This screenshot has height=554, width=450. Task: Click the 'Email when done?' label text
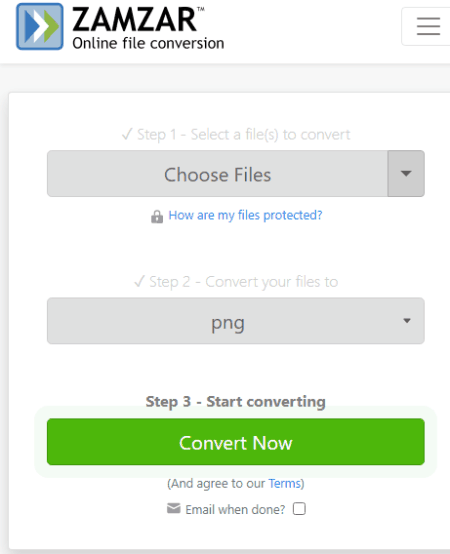[235, 509]
